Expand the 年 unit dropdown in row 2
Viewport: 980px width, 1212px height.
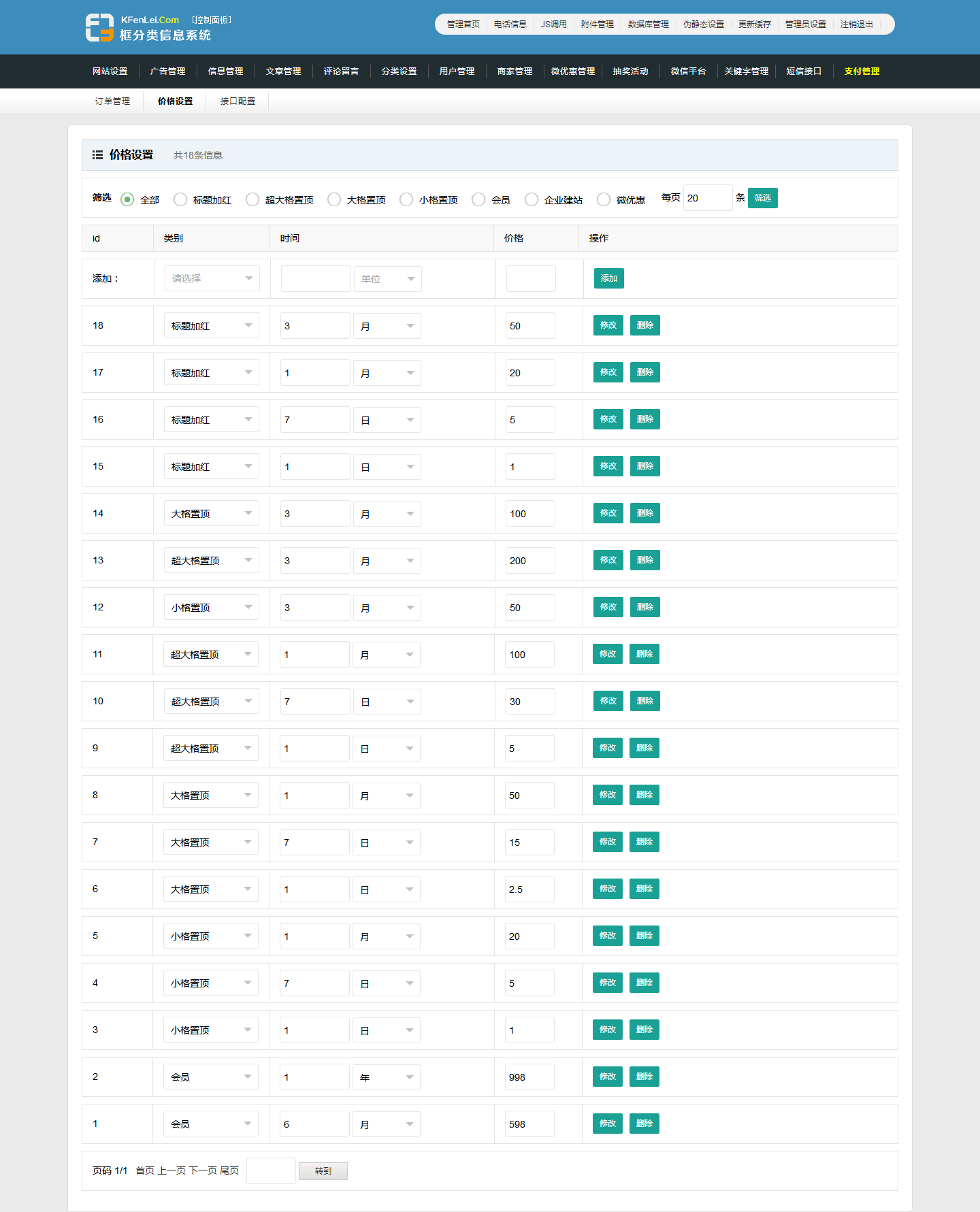pos(386,1077)
